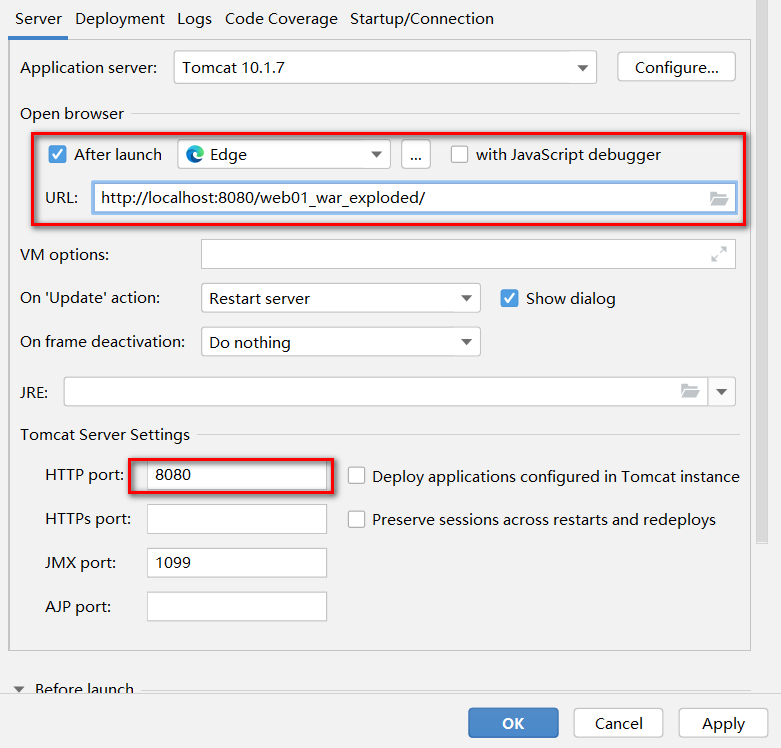Toggle the Show dialog checkbox
The height and width of the screenshot is (748, 781).
click(x=509, y=298)
